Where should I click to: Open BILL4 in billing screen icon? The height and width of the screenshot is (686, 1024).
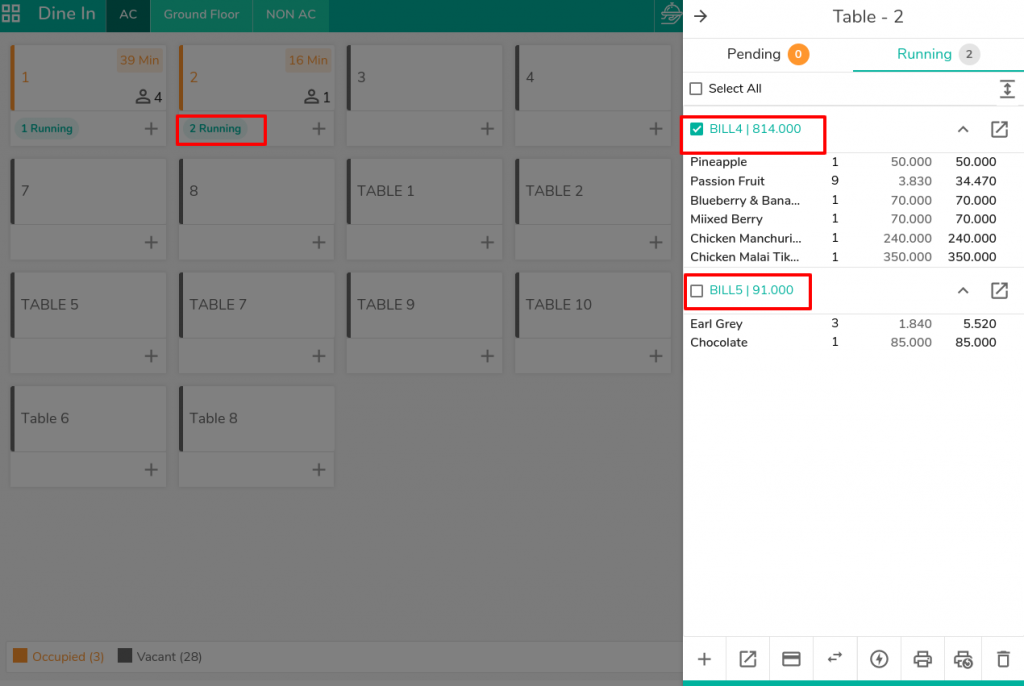[x=999, y=129]
